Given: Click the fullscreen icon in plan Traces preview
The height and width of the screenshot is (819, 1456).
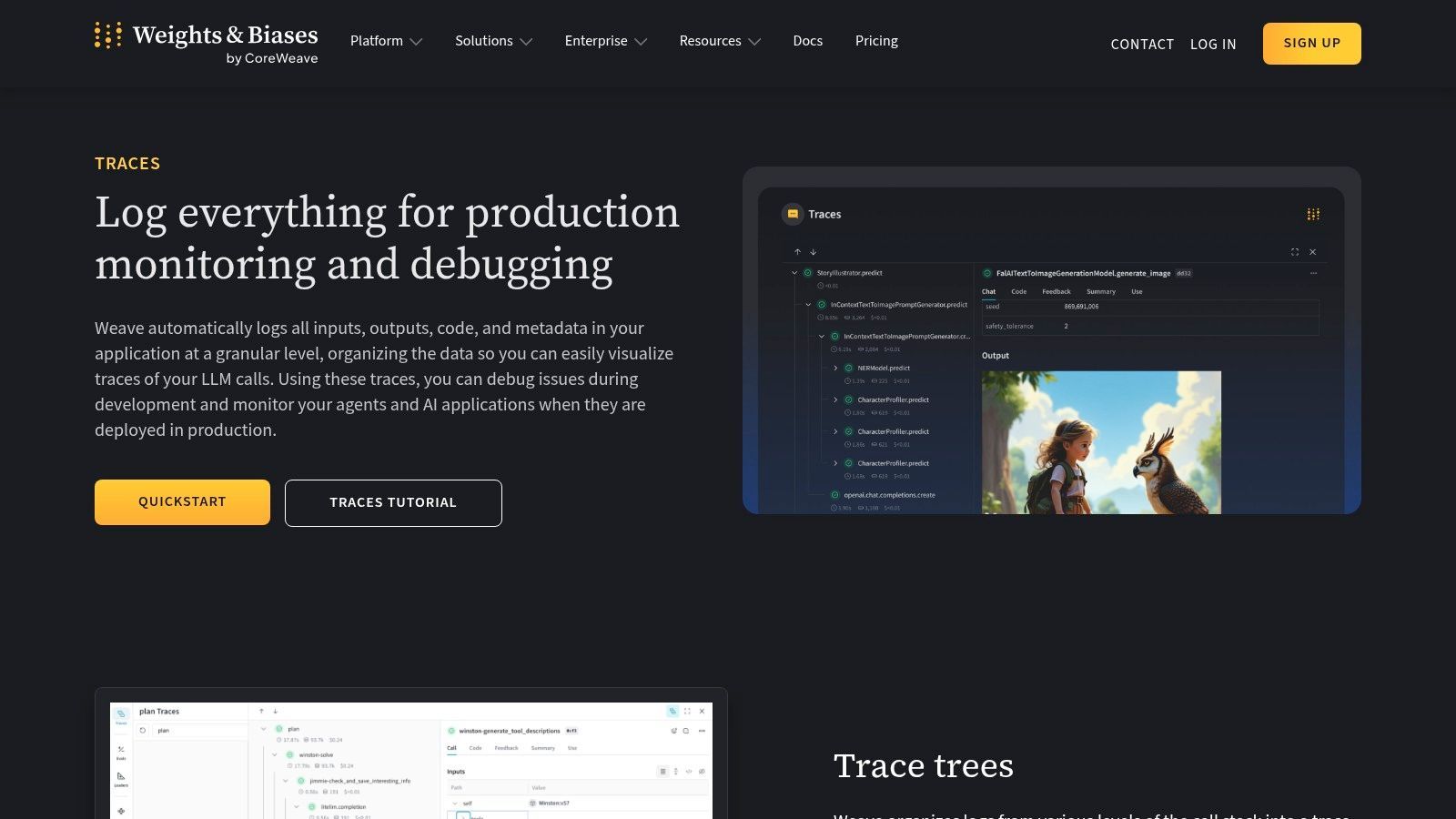Looking at the screenshot, I should pos(687,711).
